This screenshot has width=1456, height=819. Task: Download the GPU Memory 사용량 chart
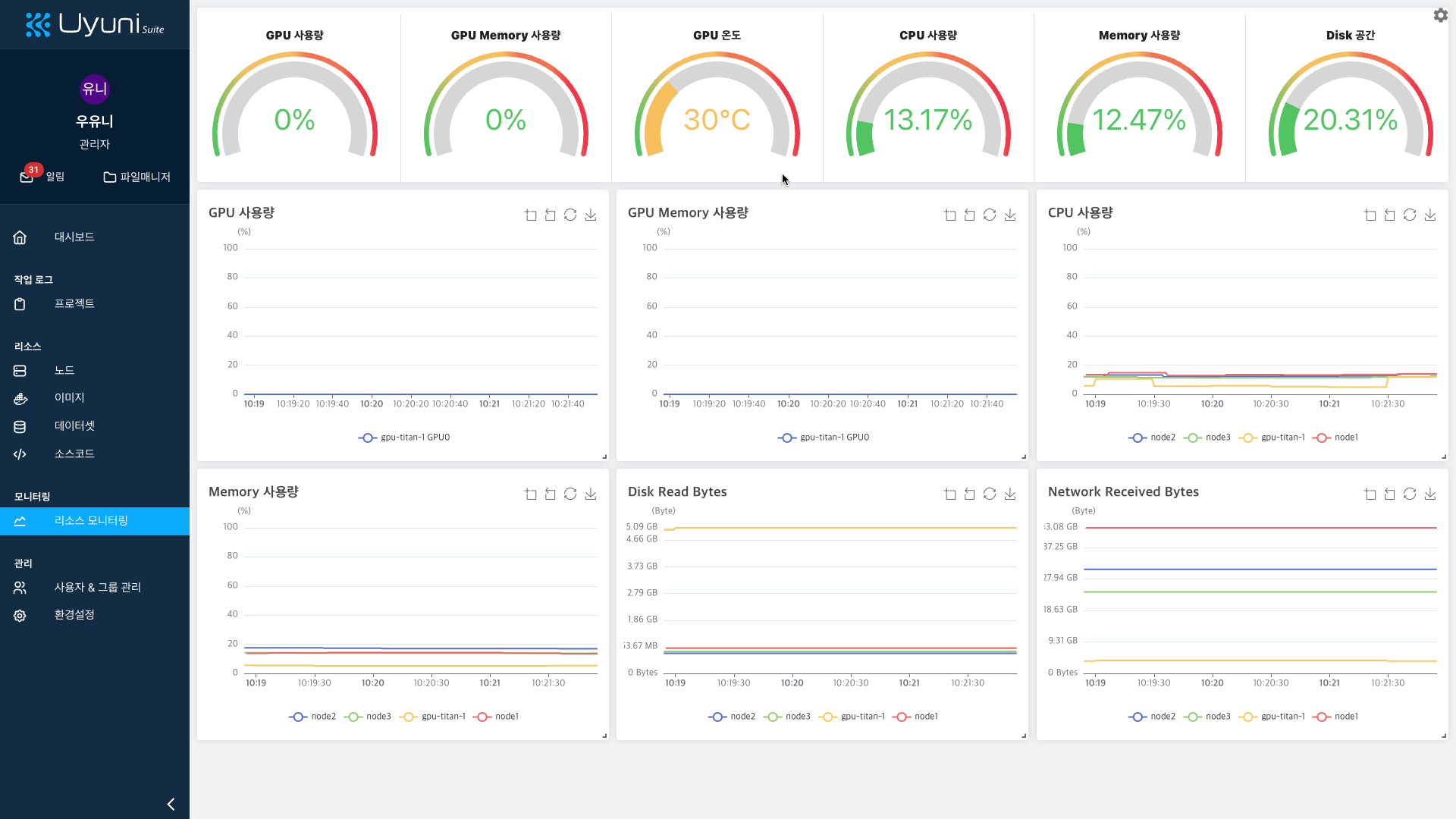click(x=1010, y=215)
